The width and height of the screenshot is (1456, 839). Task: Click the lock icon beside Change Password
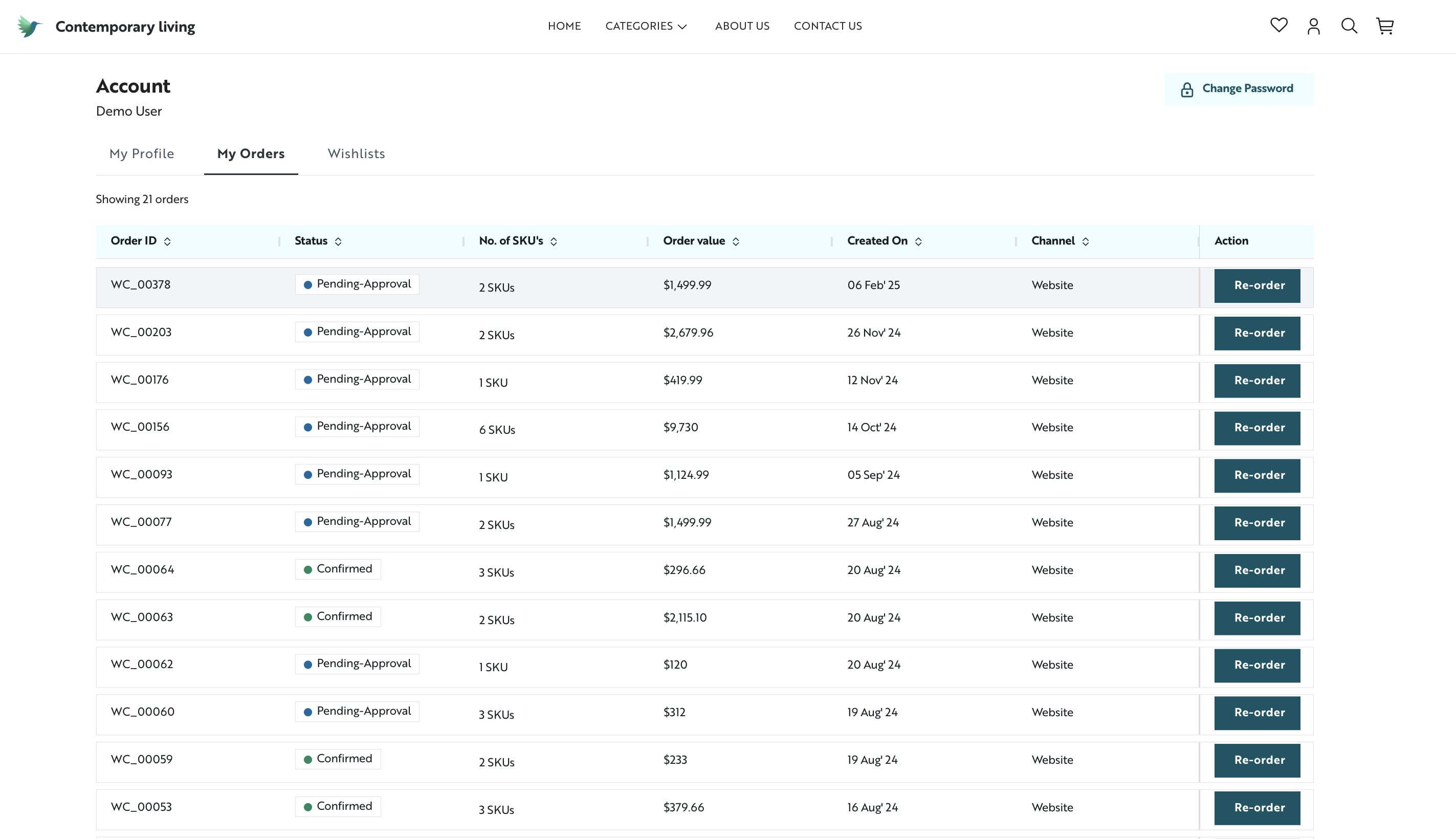pos(1187,89)
